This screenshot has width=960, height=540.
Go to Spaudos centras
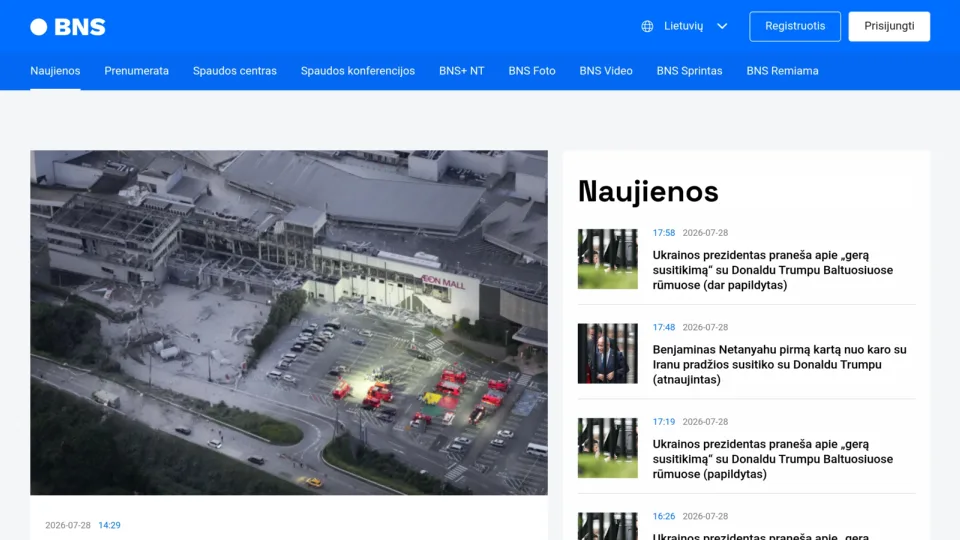[234, 71]
